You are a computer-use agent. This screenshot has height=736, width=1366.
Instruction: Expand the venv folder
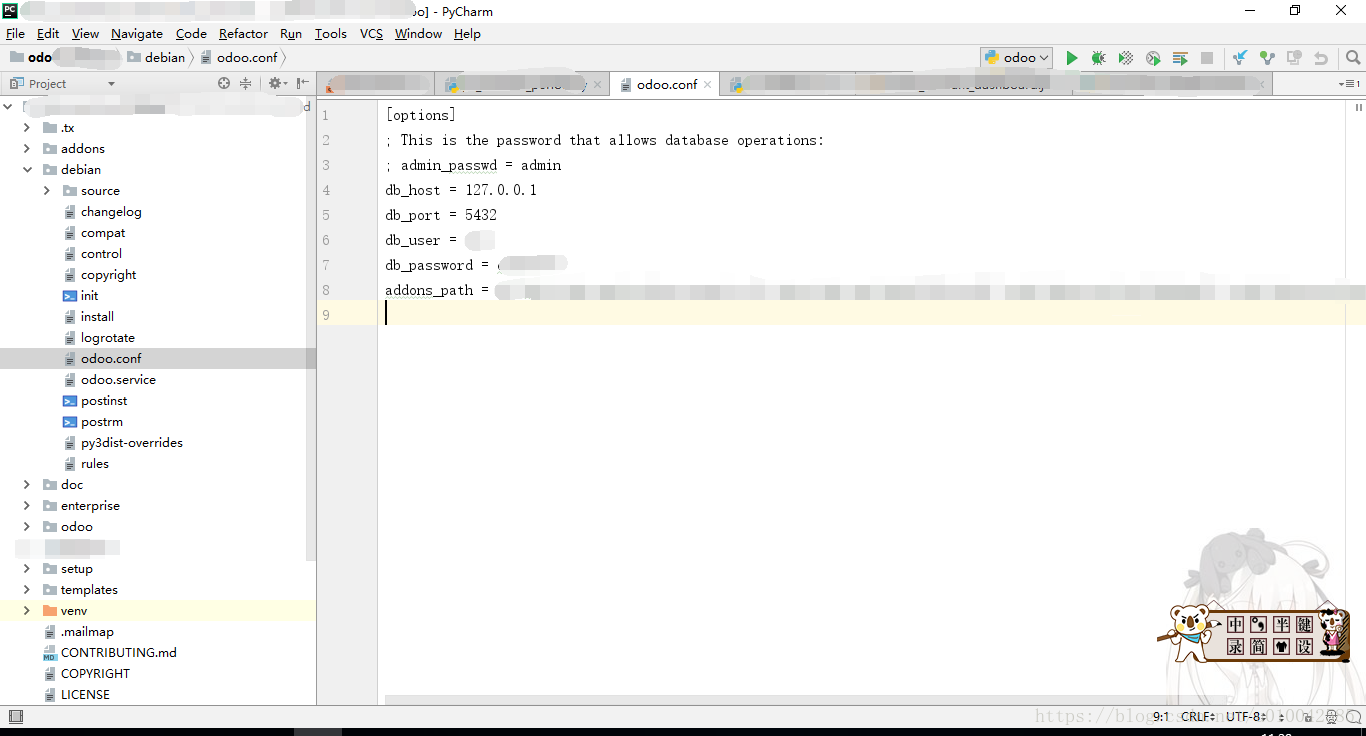coord(27,611)
